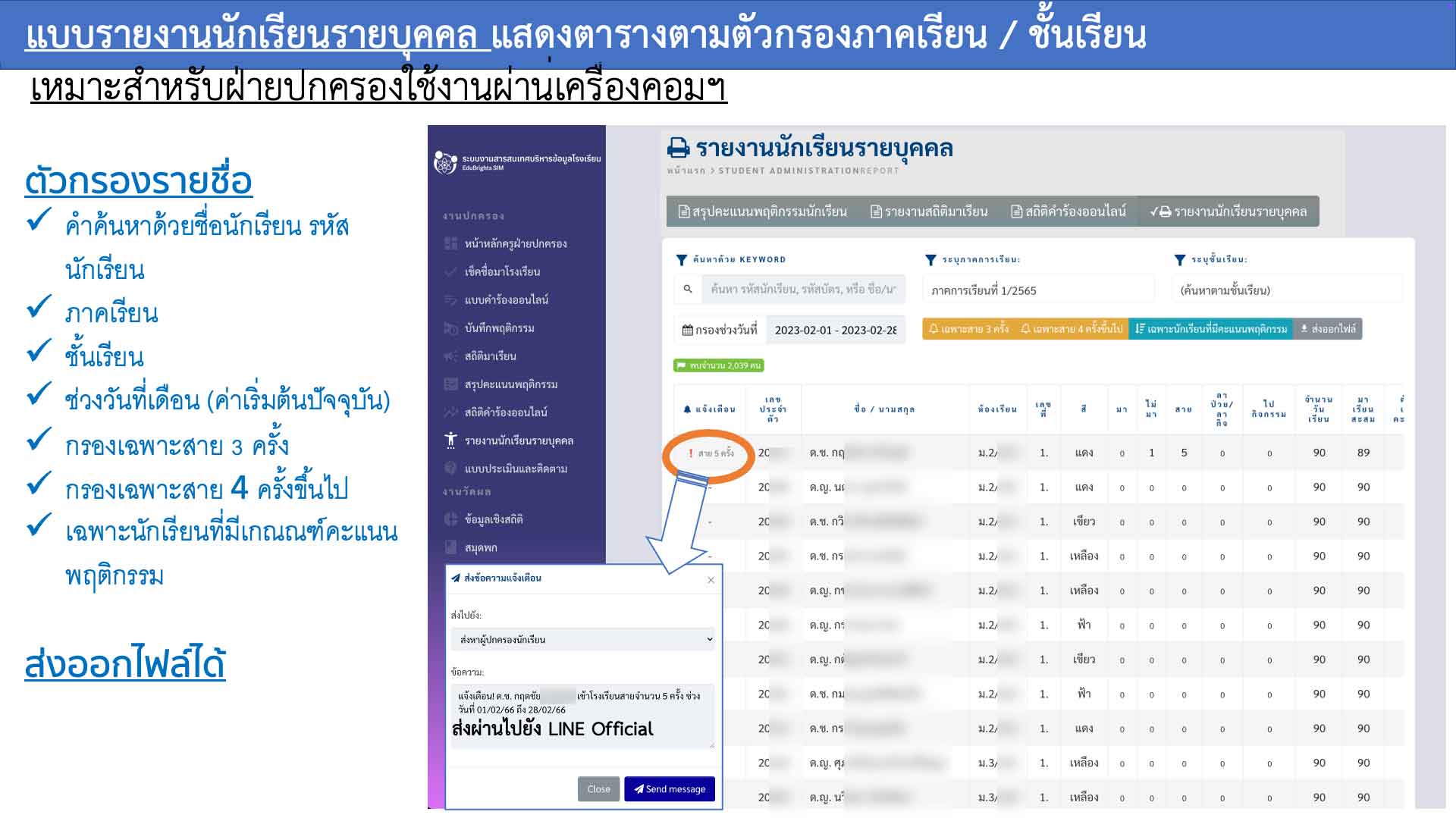1456x818 pixels.
Task: Click the EduBrights SIM logo icon
Action: click(x=444, y=162)
